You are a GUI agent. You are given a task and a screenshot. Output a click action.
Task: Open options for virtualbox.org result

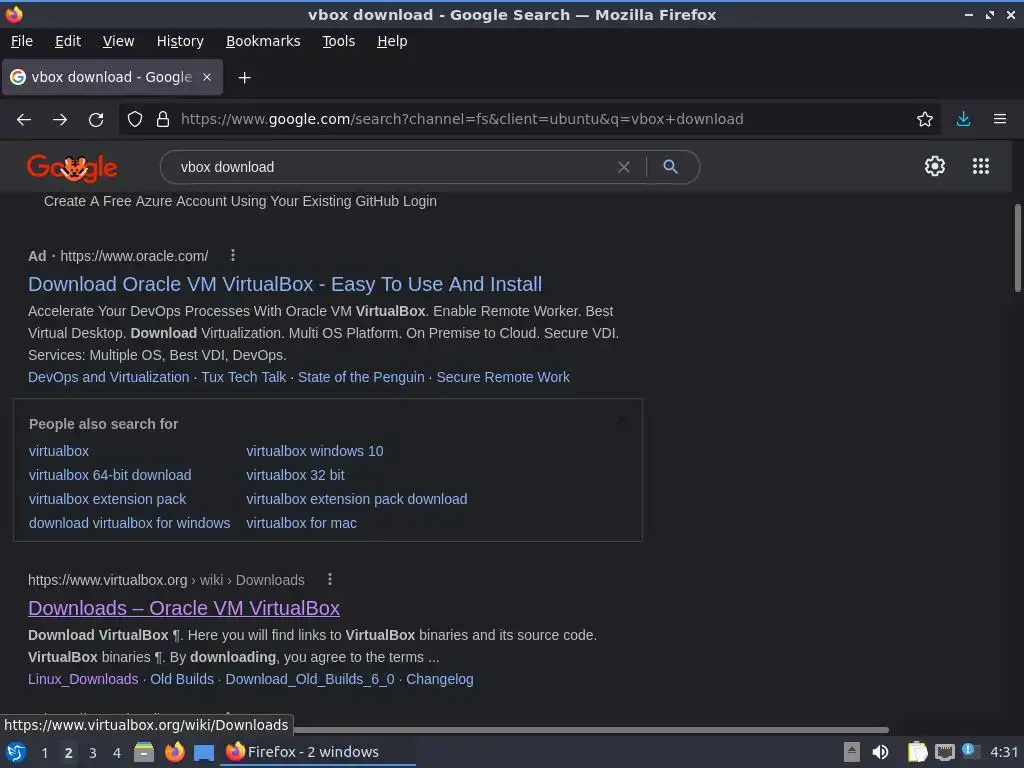(330, 579)
